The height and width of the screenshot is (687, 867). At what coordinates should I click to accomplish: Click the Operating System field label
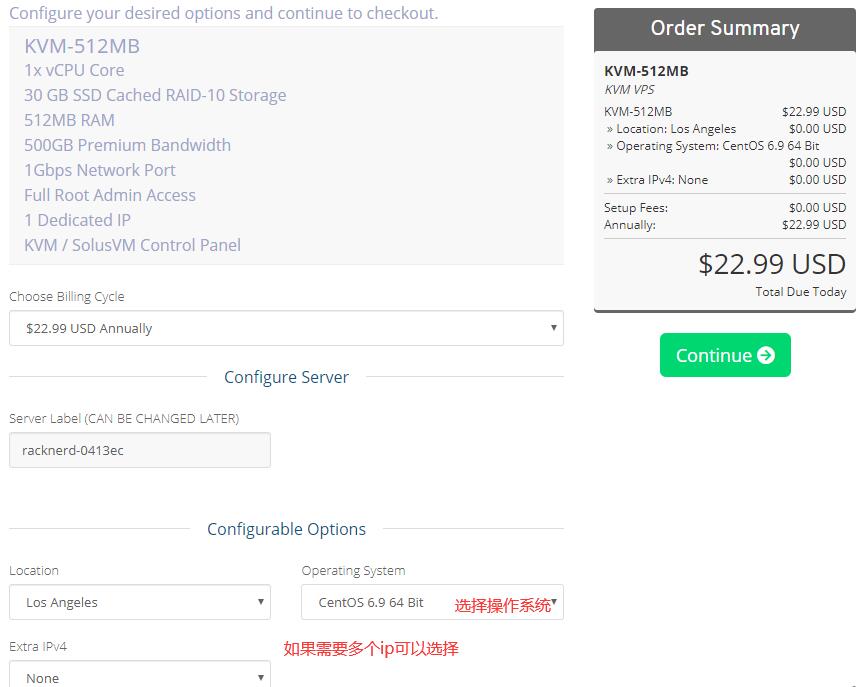pyautogui.click(x=353, y=570)
